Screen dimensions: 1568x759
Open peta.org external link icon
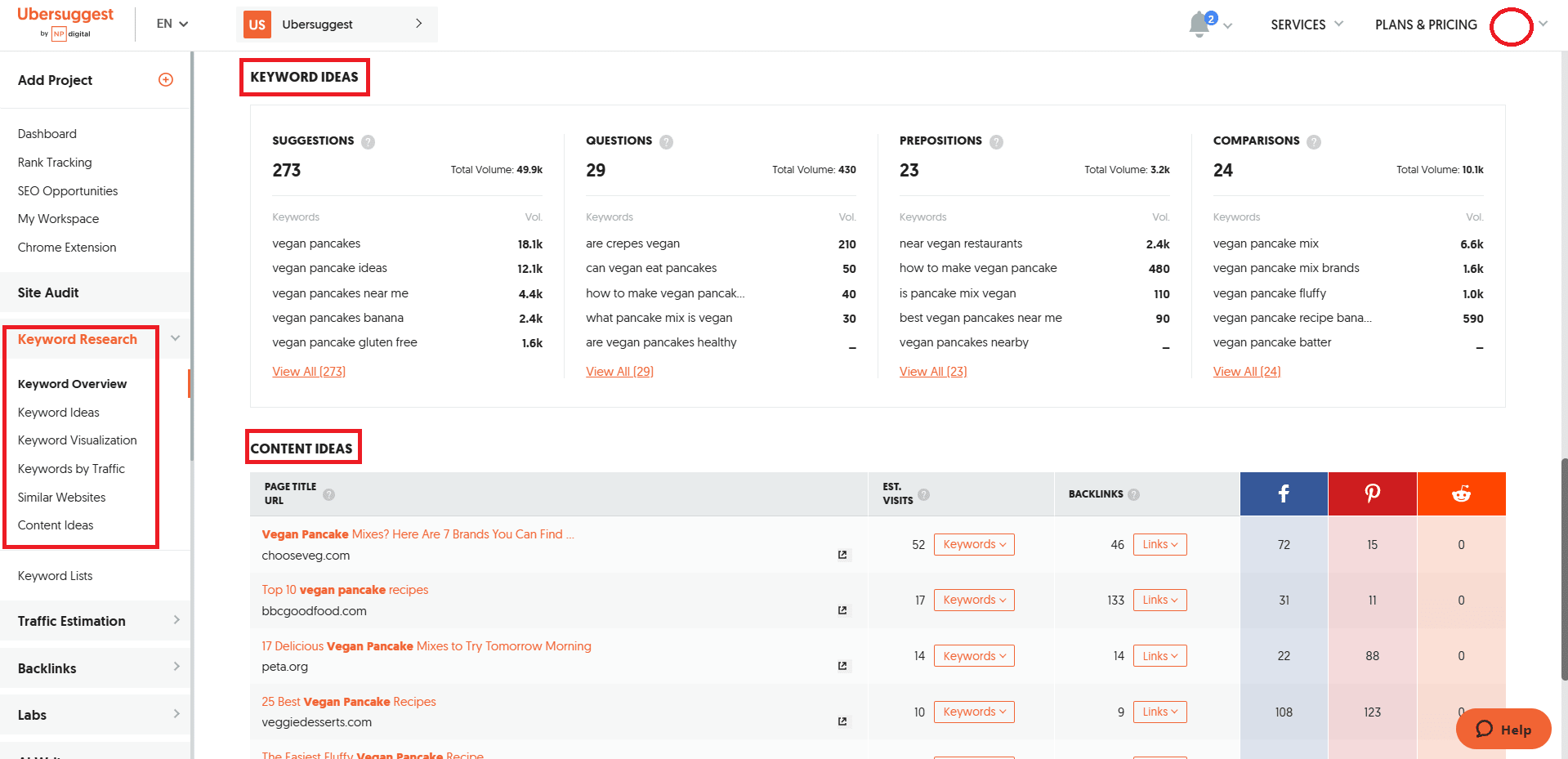tap(842, 666)
